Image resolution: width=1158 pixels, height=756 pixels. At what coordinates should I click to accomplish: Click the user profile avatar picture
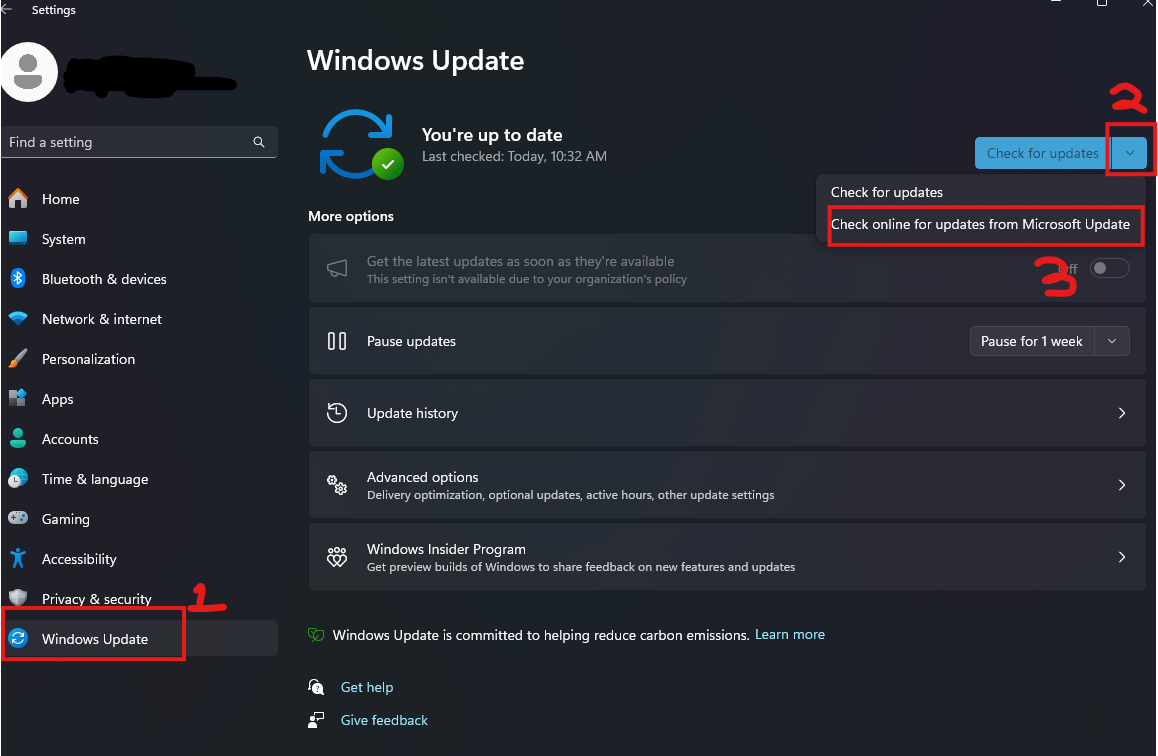coord(29,72)
